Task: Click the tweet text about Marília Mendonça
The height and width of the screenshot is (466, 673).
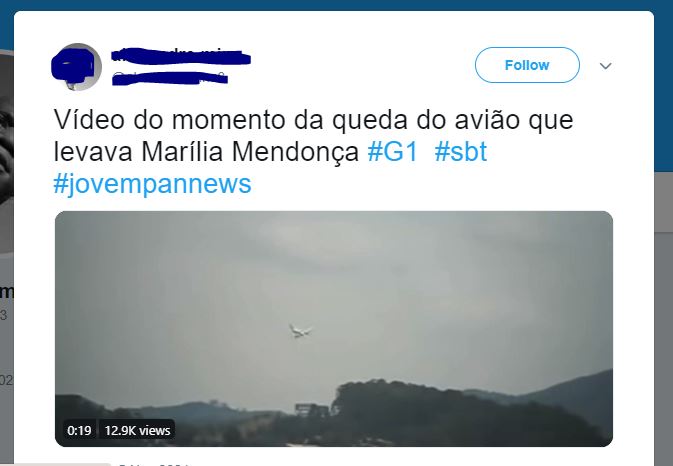Action: click(313, 135)
